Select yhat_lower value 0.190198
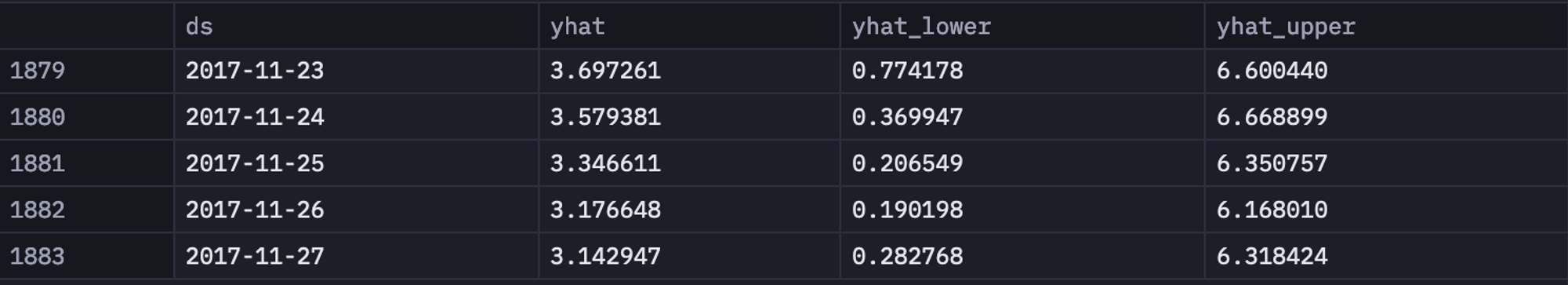Image resolution: width=1568 pixels, height=285 pixels. (x=907, y=210)
